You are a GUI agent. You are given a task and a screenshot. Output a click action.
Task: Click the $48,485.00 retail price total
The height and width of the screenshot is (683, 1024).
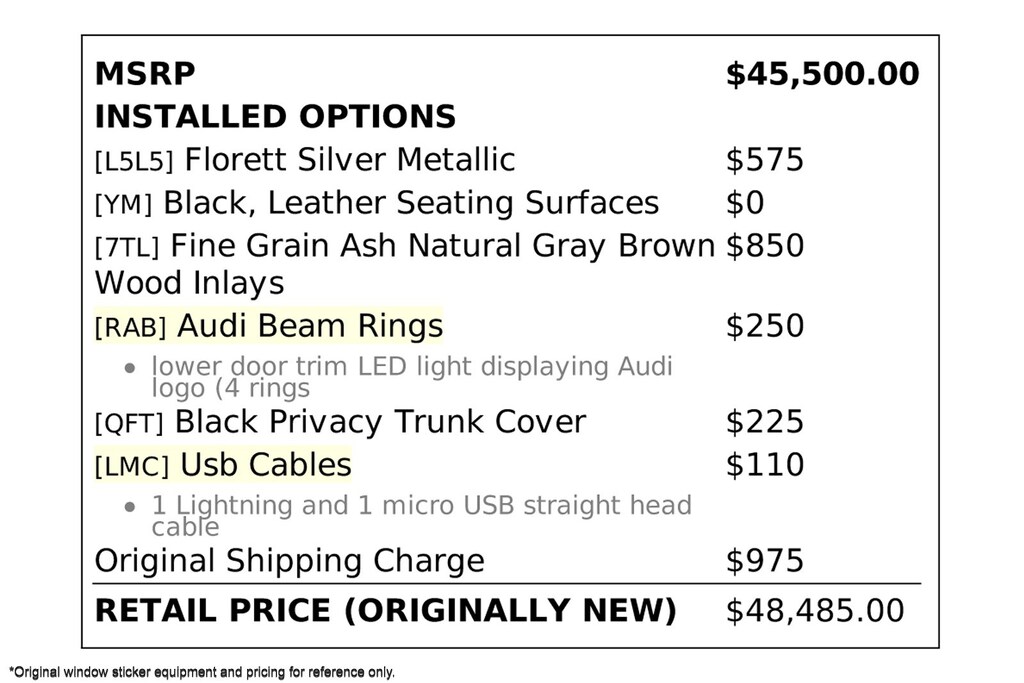coord(815,611)
